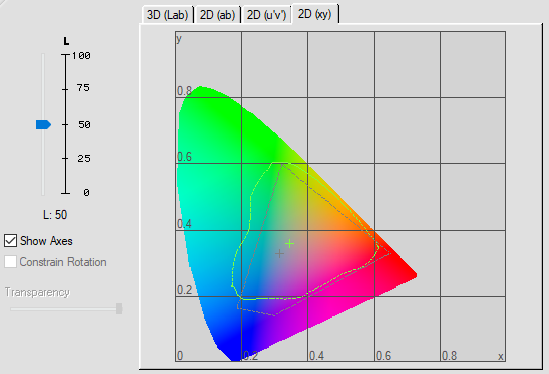Click the Constrain Rotation checkbox

point(11,262)
